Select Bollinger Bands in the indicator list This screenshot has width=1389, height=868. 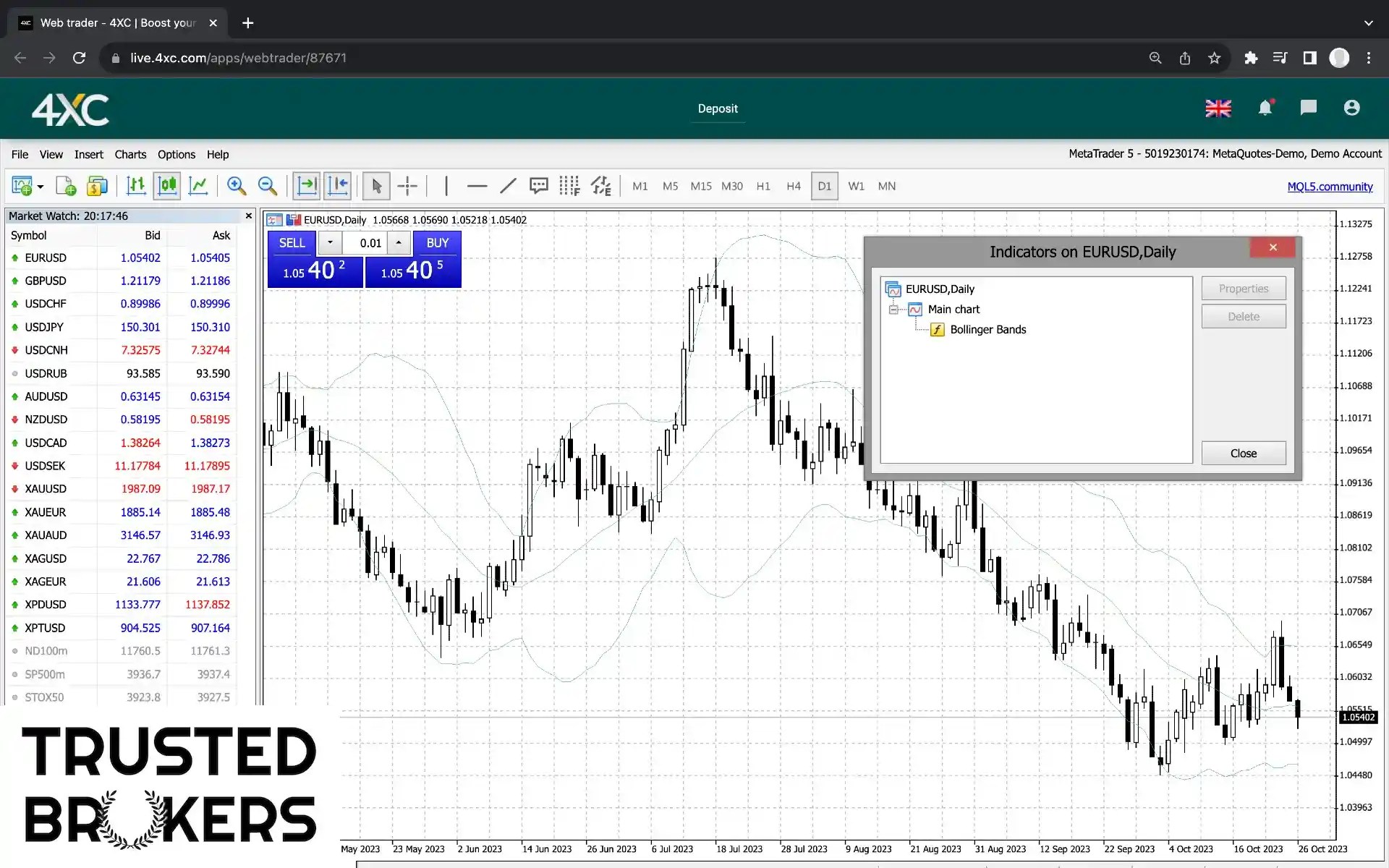point(987,330)
